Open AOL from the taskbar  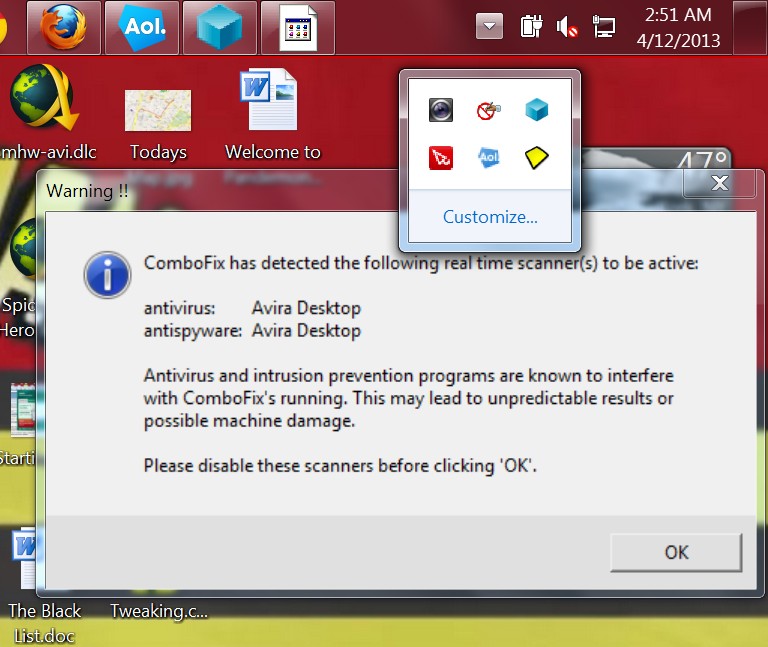click(x=142, y=27)
